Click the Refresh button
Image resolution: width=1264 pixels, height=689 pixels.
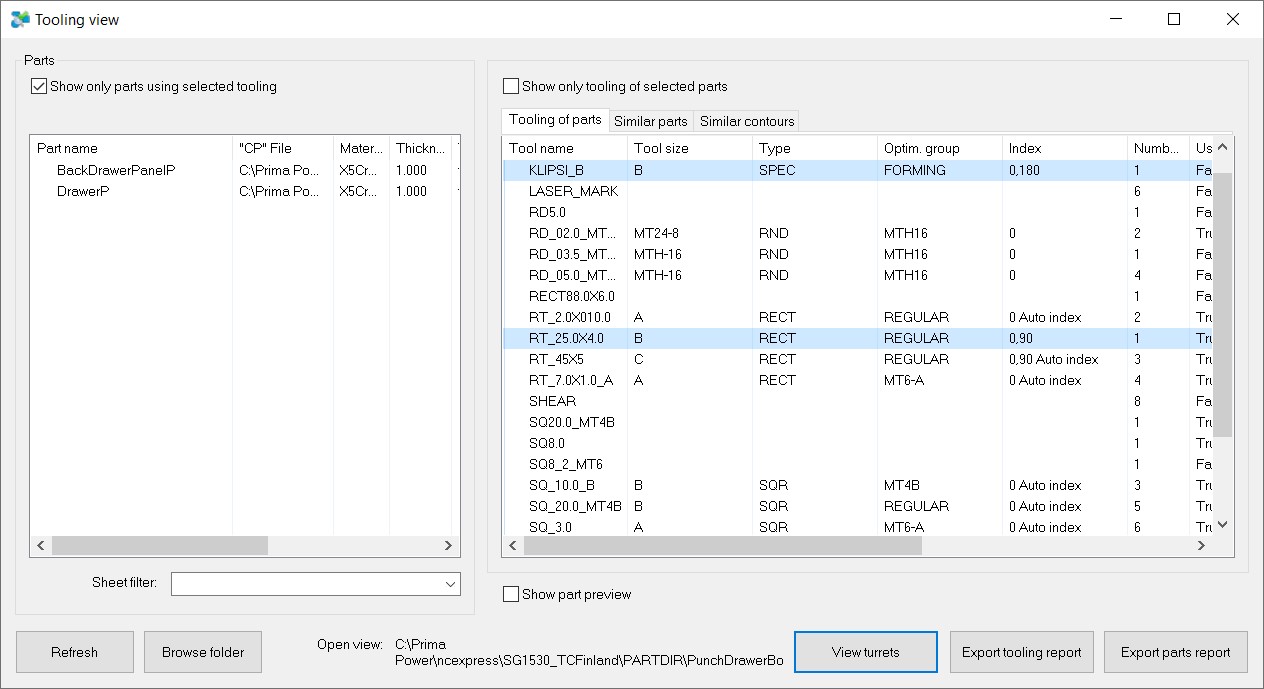pos(75,652)
